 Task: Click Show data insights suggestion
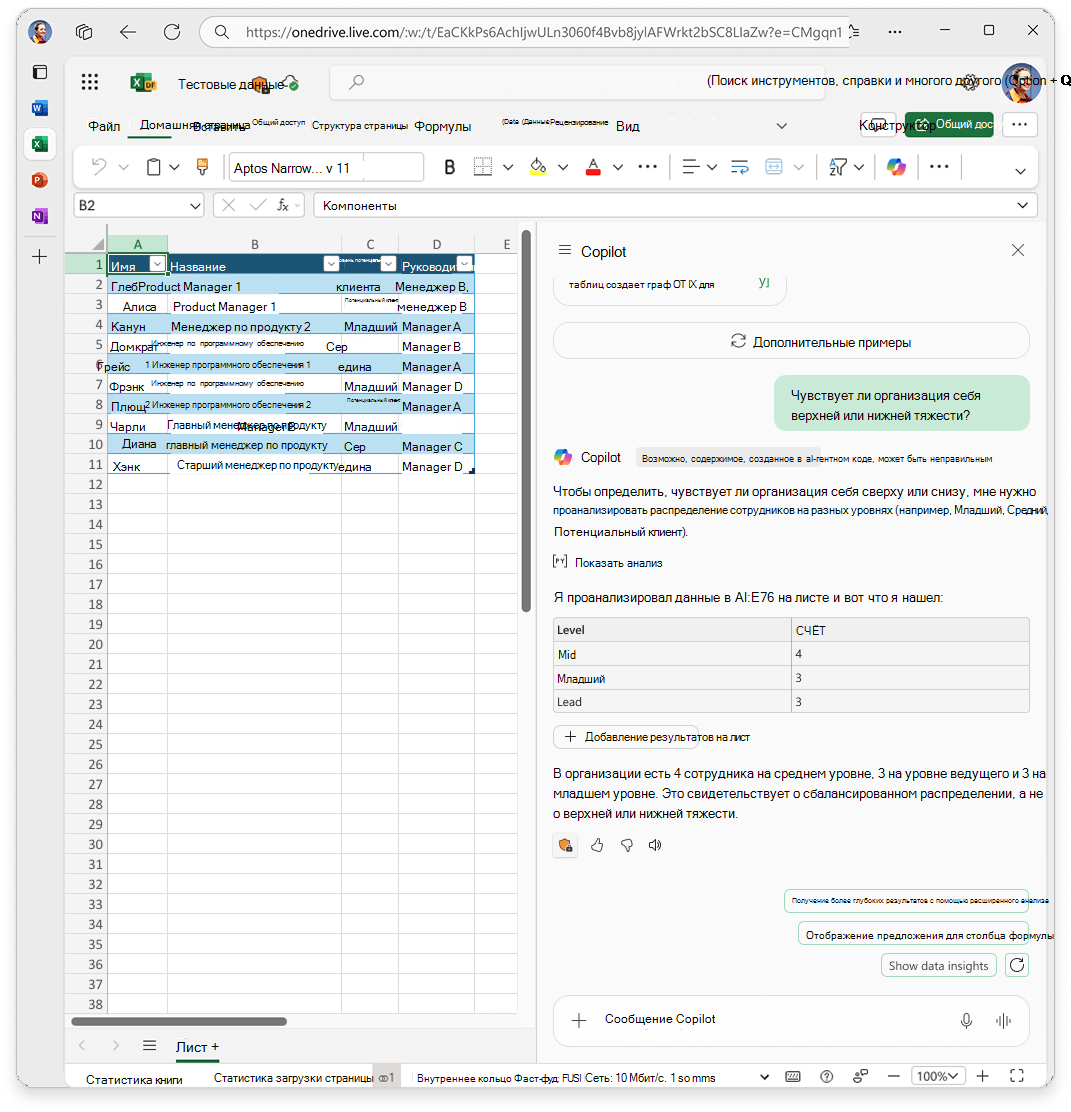coord(938,966)
